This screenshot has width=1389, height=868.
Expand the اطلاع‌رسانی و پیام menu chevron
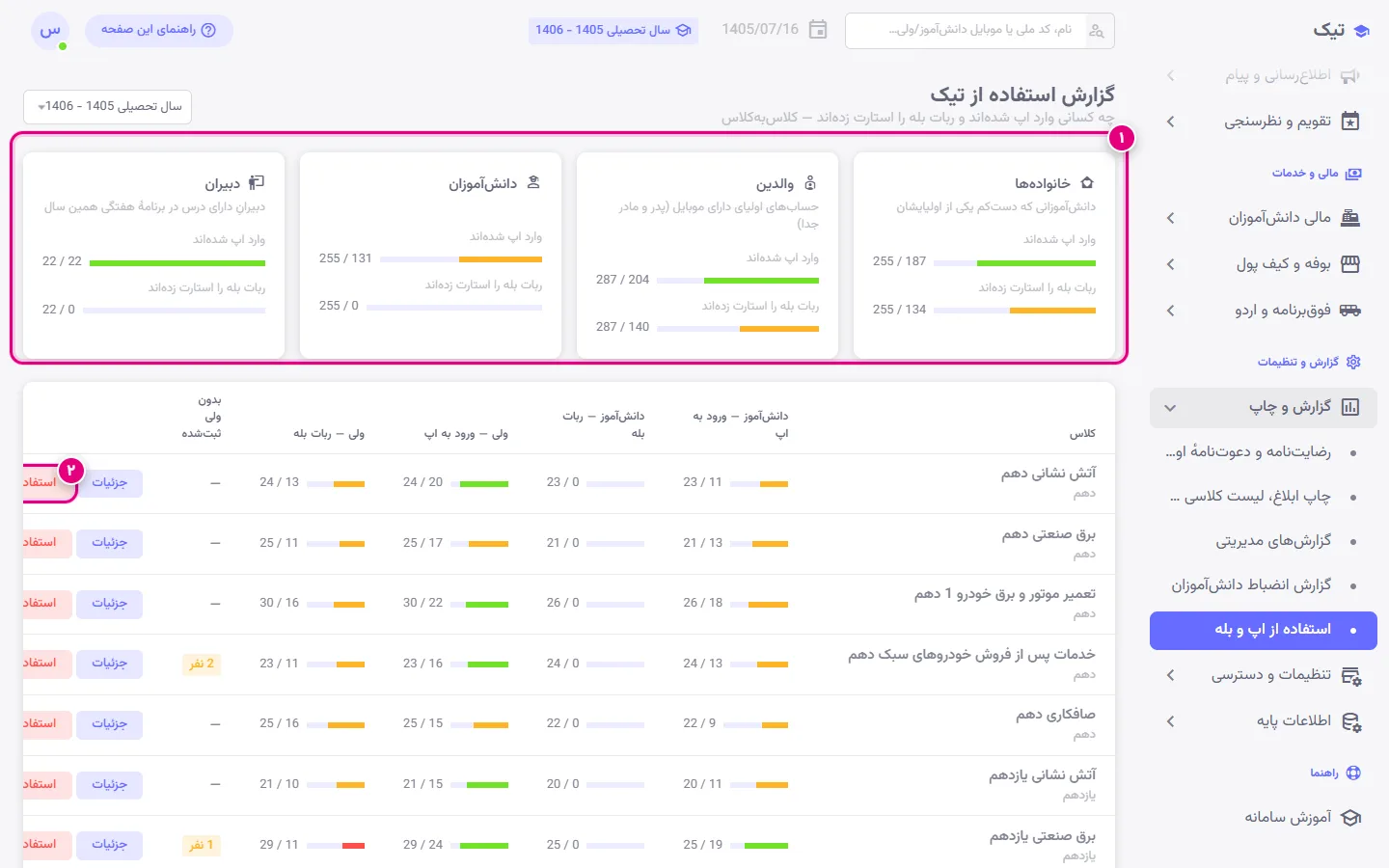(x=1170, y=75)
